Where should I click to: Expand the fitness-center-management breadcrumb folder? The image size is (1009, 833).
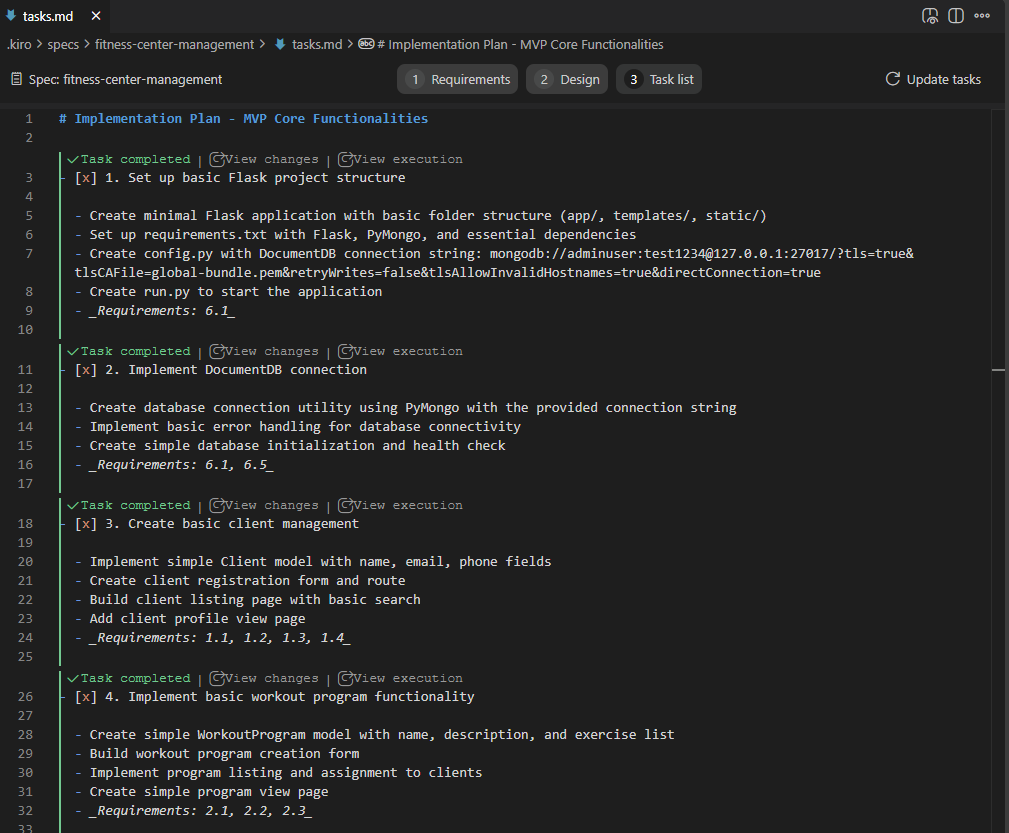(174, 44)
